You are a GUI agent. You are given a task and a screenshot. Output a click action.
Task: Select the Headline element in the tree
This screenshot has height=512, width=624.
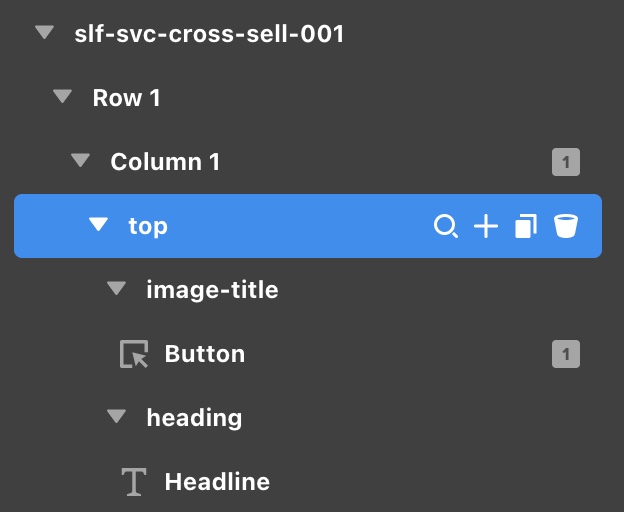click(217, 482)
